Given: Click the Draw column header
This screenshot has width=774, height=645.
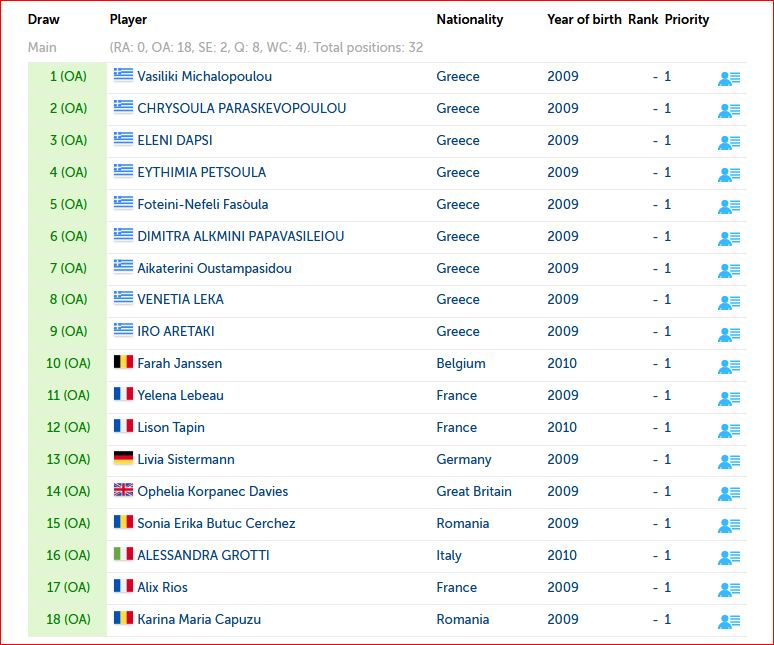Looking at the screenshot, I should (43, 19).
